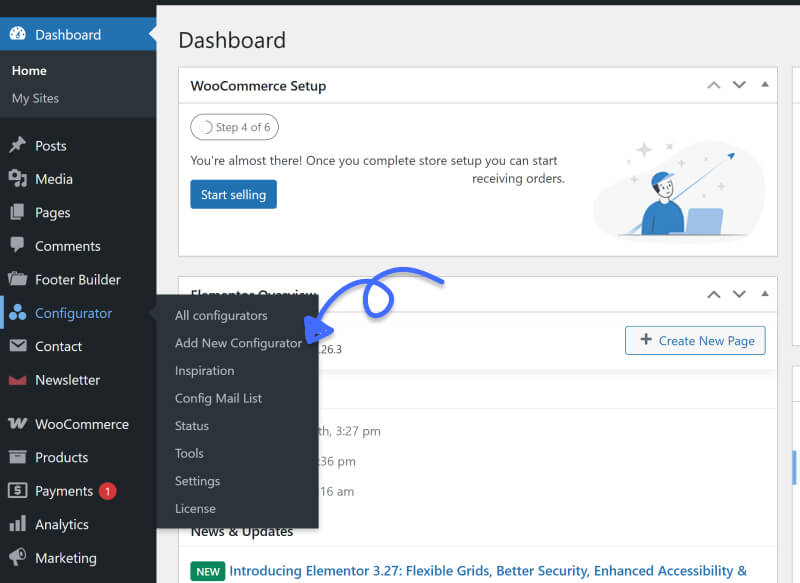Open the Analytics chart icon
The width and height of the screenshot is (800, 583).
(x=20, y=524)
